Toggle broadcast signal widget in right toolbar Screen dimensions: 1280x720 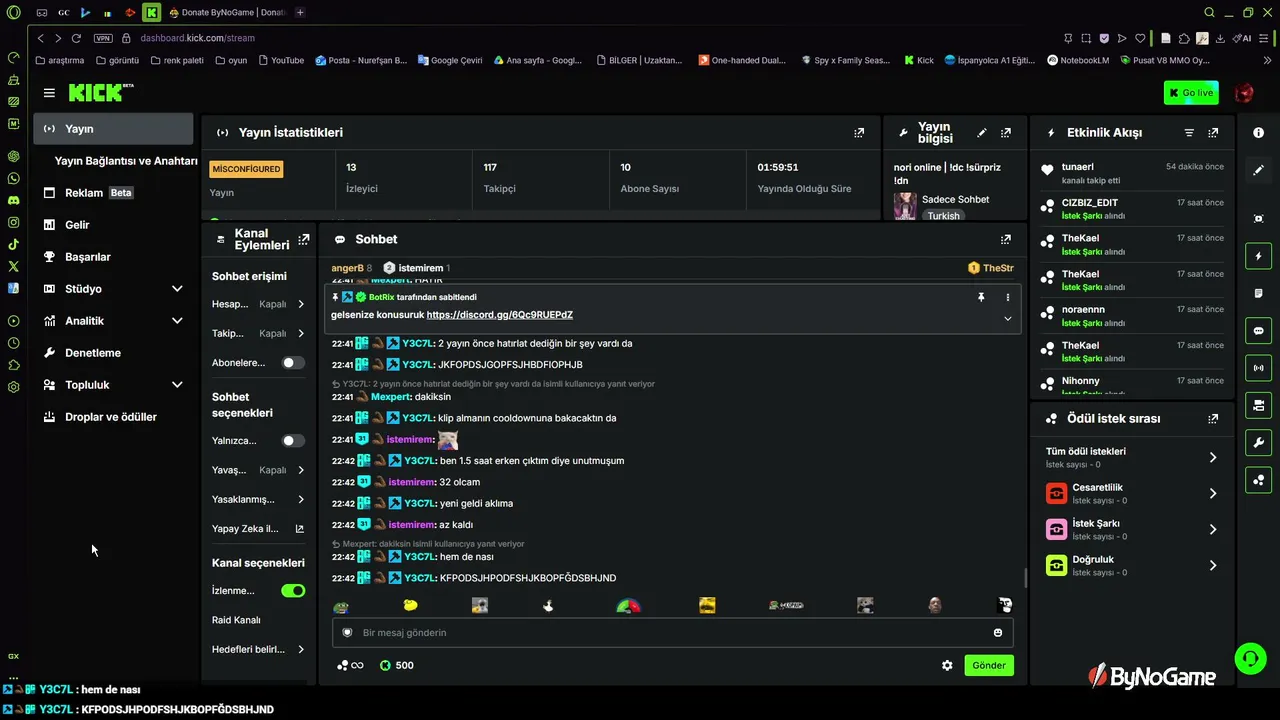tap(1258, 368)
